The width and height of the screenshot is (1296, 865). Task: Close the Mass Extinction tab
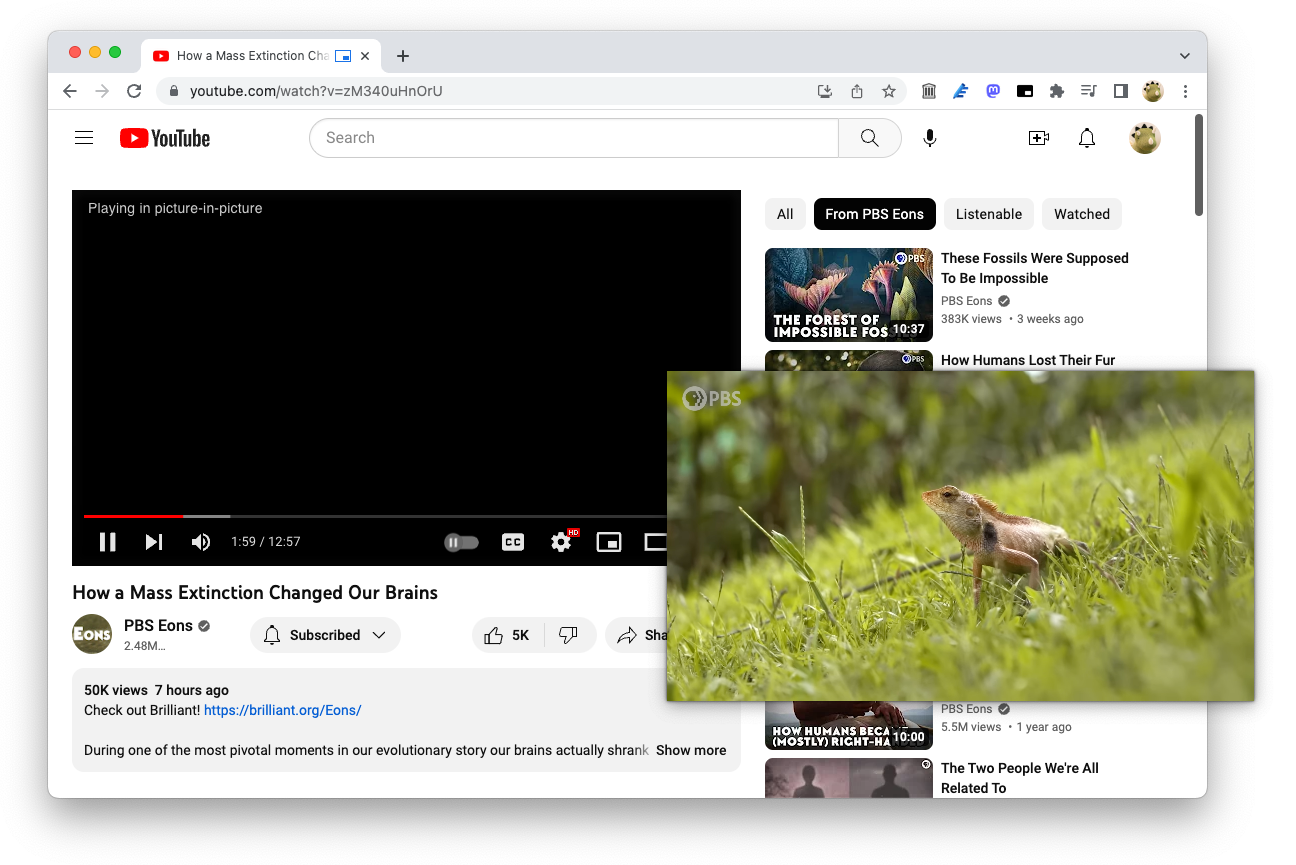click(366, 56)
